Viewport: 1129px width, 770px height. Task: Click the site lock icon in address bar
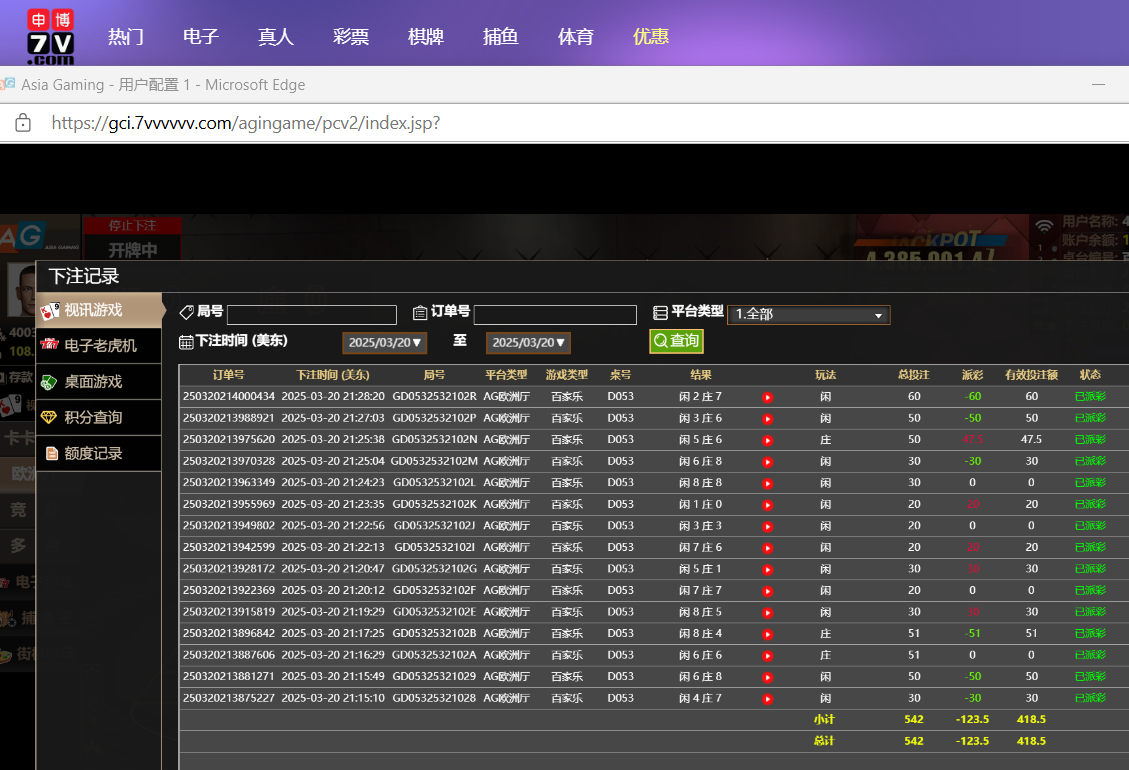pyautogui.click(x=23, y=123)
